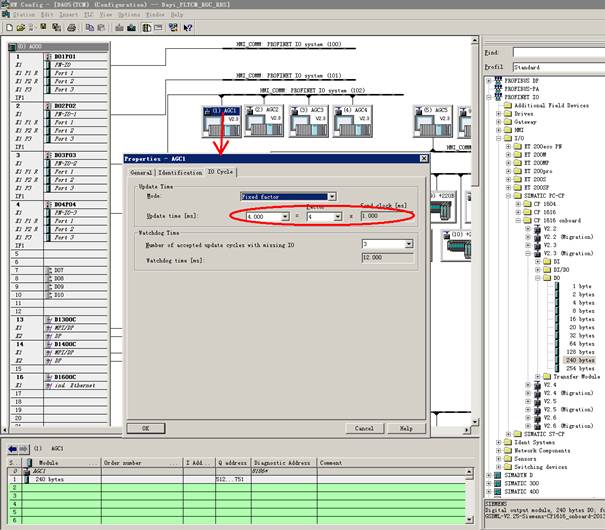Open the Update time dropdown
Screen dimensions: 605x530
pos(285,215)
